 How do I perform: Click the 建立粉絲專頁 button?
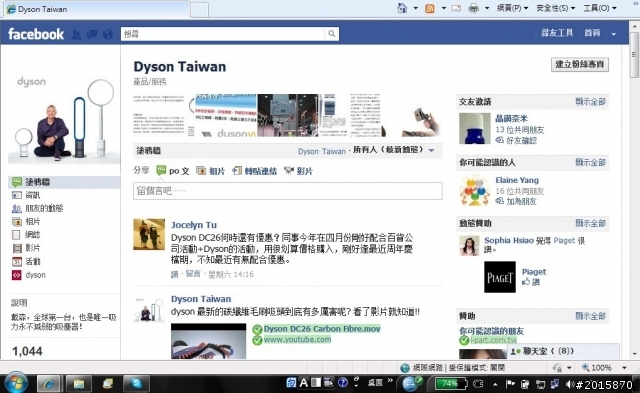(580, 64)
